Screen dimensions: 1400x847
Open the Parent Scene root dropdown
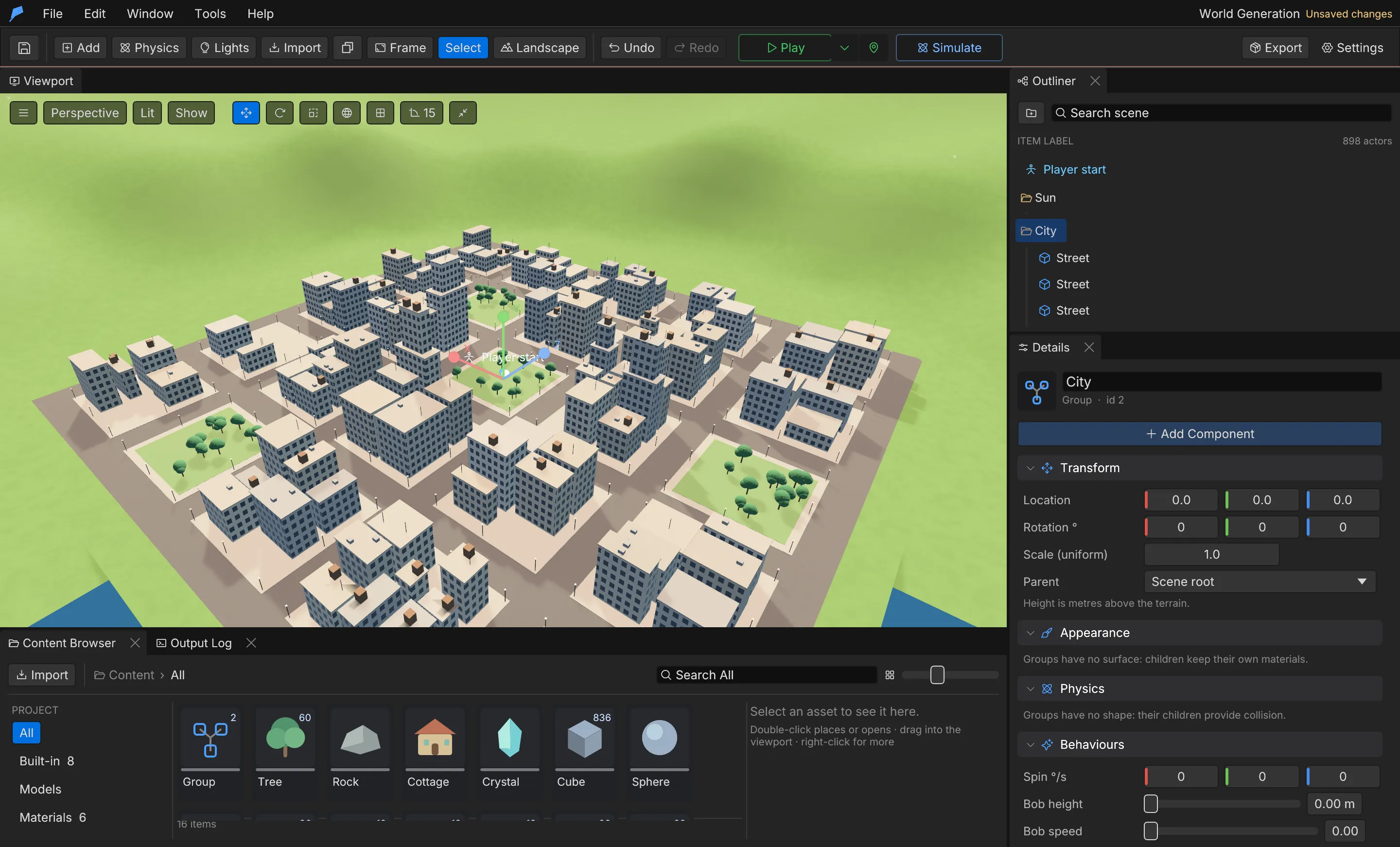point(1260,581)
